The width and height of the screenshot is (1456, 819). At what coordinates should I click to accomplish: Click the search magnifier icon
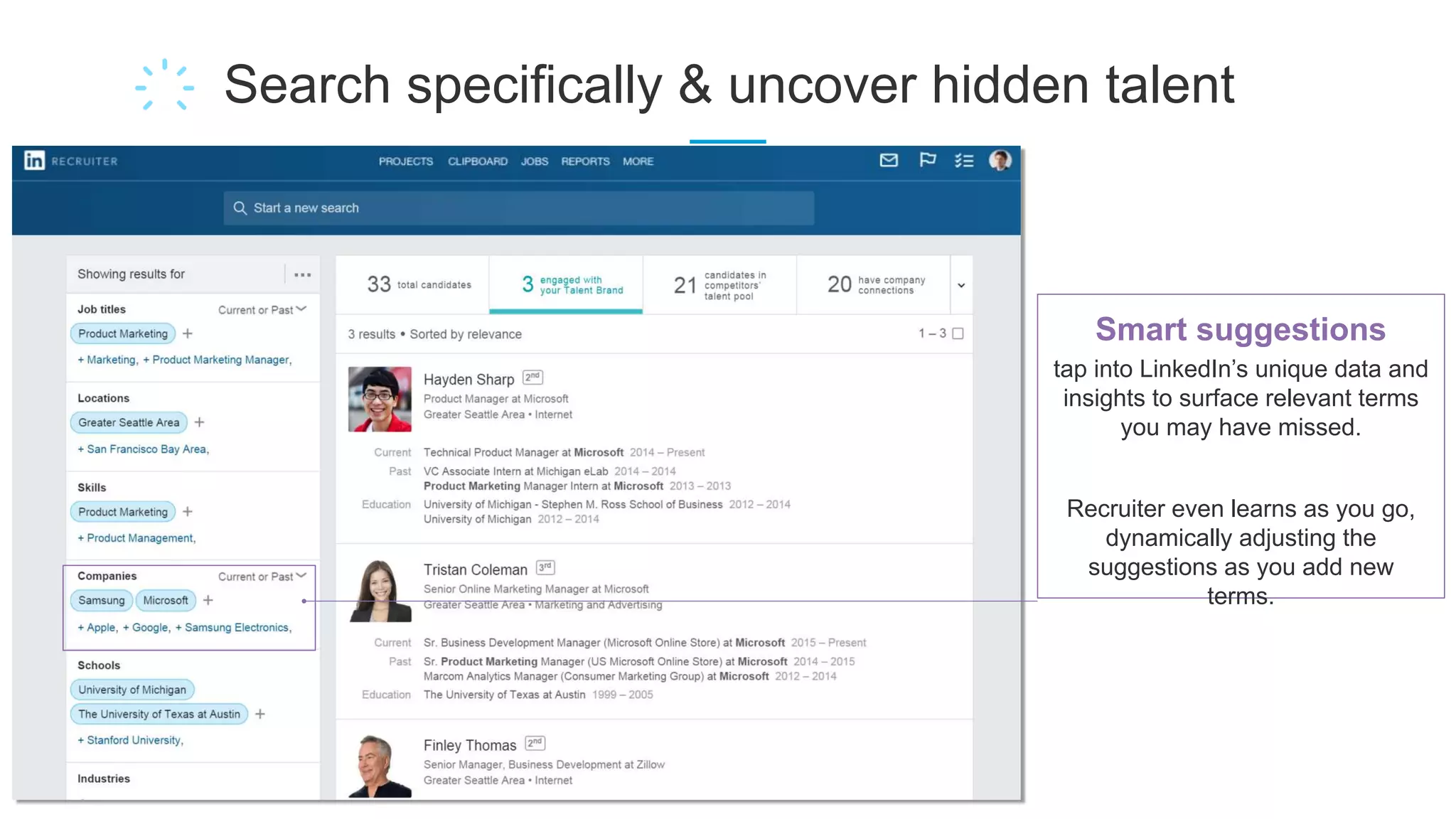[x=240, y=208]
